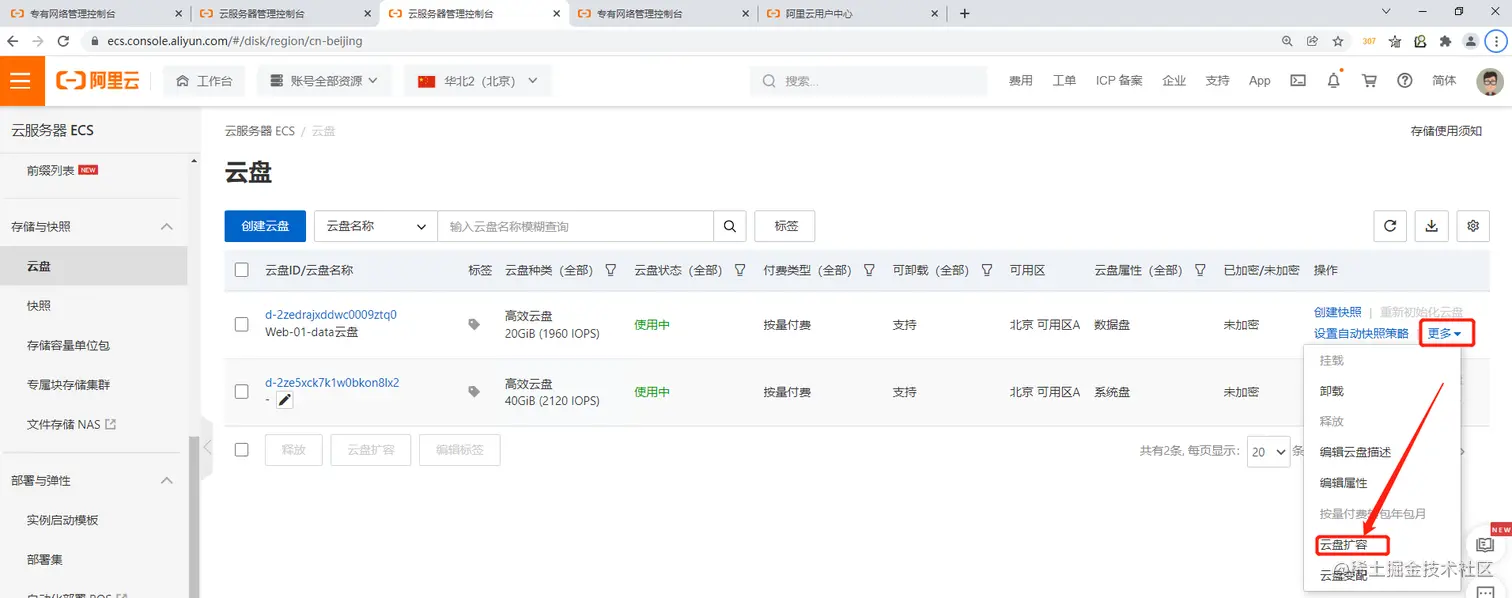Viewport: 1512px width, 598px height.
Task: Open the 工单 menu
Action: point(1064,81)
